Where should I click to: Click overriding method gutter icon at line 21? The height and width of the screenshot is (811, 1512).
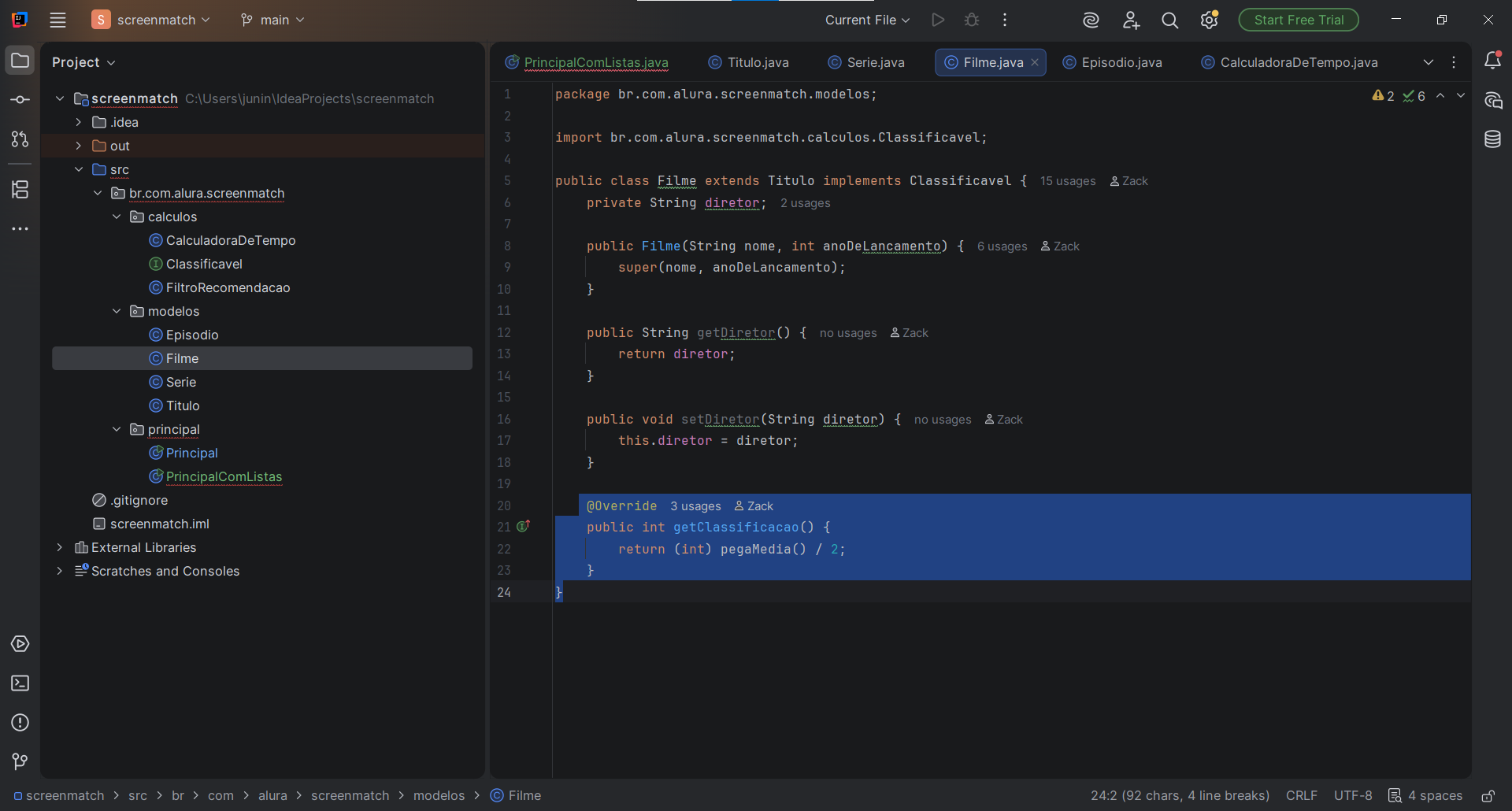pos(523,527)
